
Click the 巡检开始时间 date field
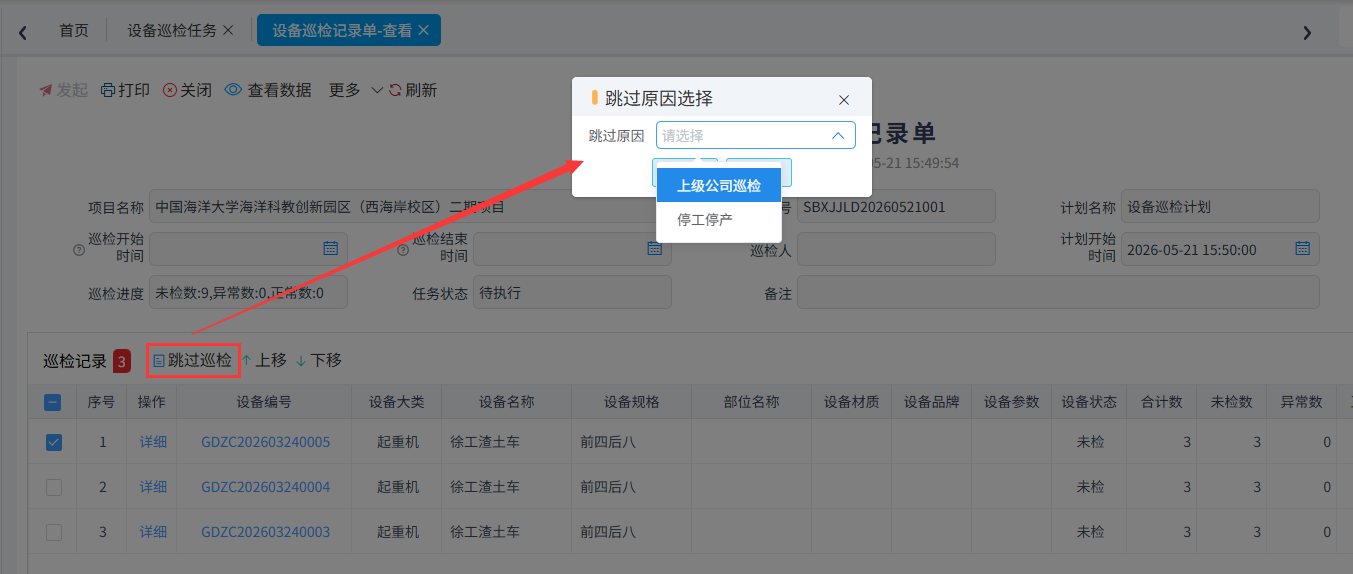pyautogui.click(x=248, y=249)
